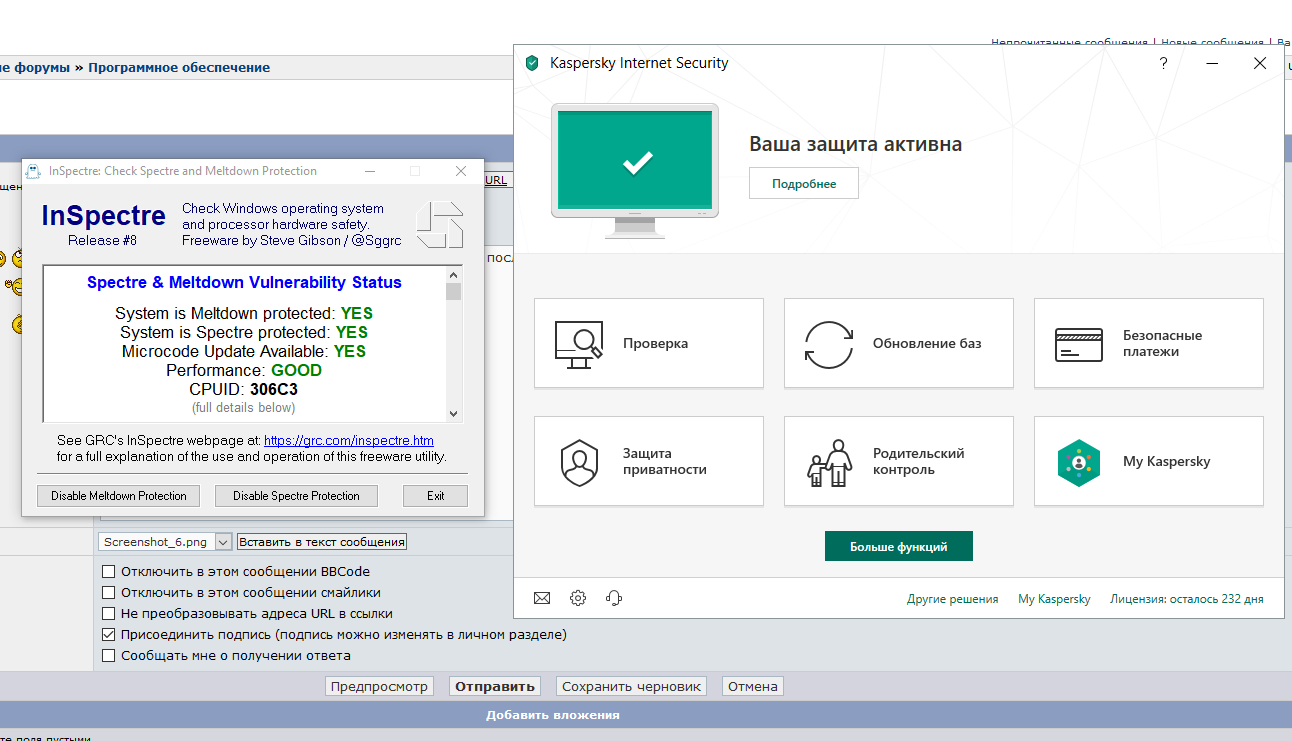Click the "Microcode Update Available: YES" line
The height and width of the screenshot is (741, 1292).
pos(244,351)
